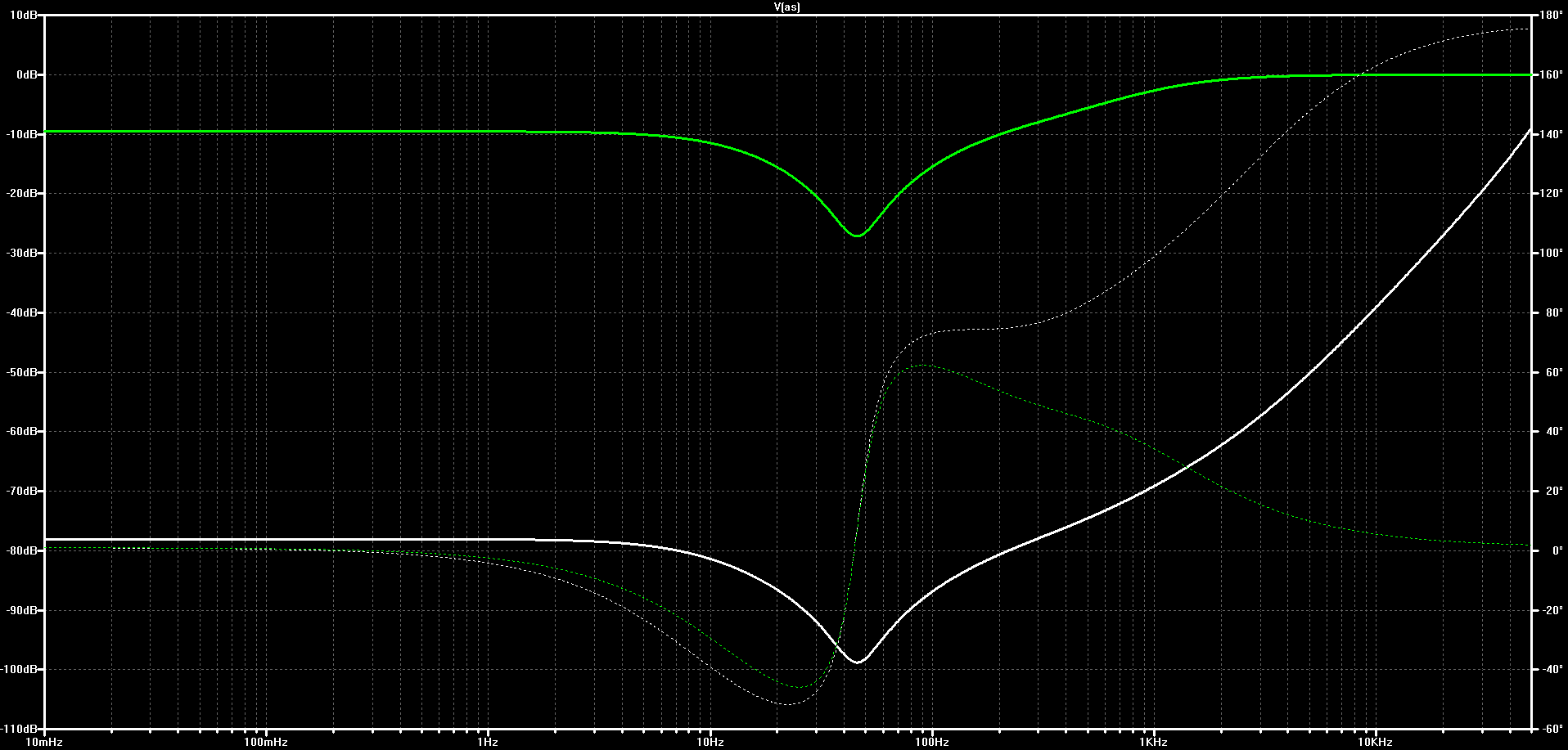This screenshot has height=750, width=1568.
Task: Click the -60dB magnitude label
Action: [22, 432]
